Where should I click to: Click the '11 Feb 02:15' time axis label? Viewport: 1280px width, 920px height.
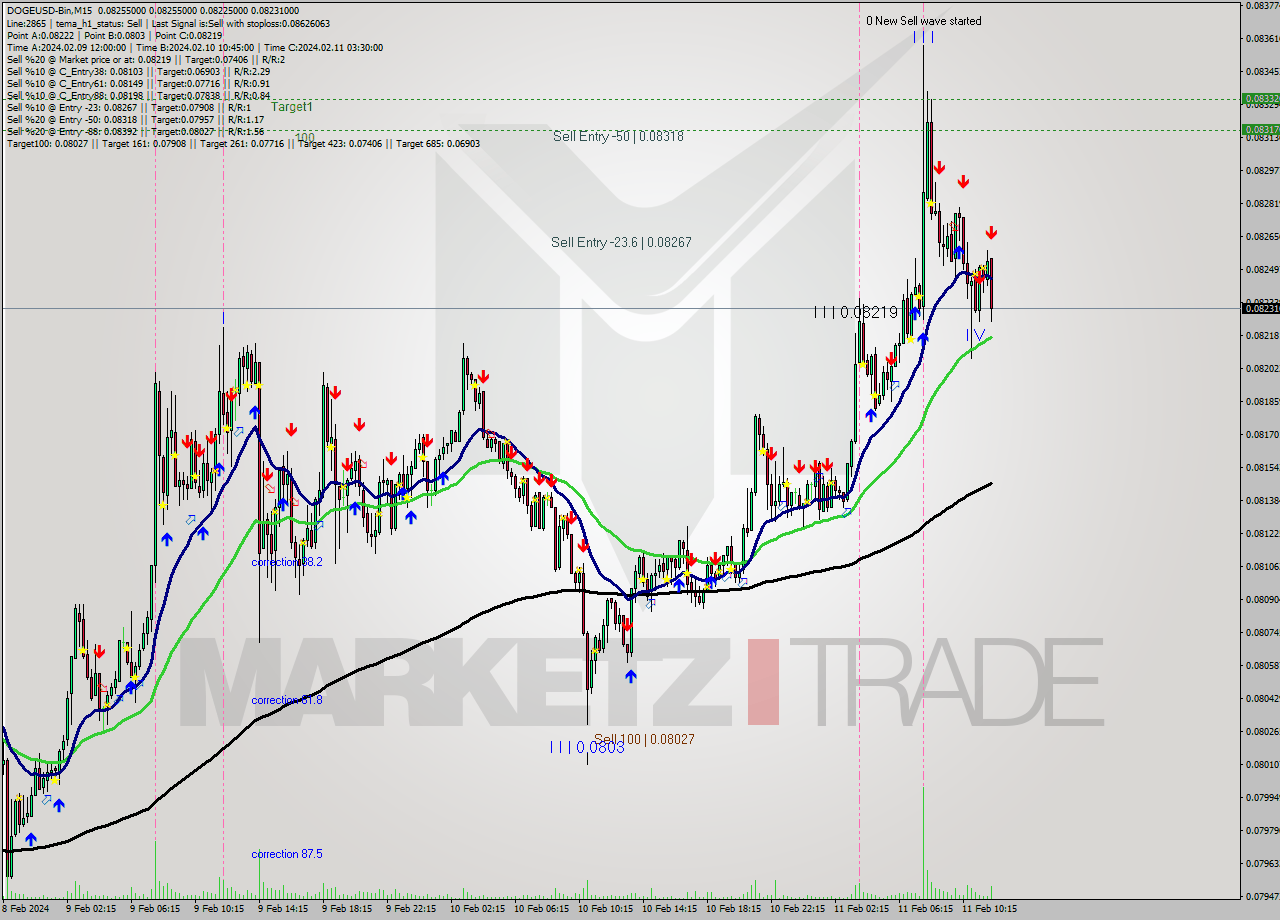click(861, 909)
